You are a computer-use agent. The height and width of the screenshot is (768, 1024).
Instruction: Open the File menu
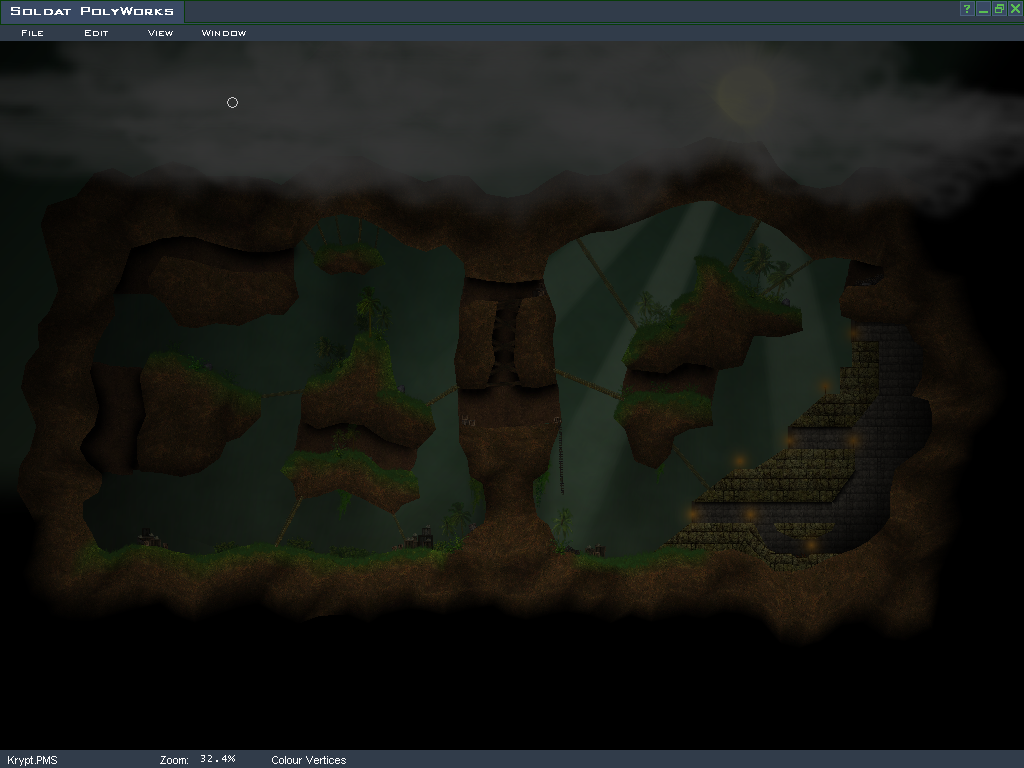[32, 33]
